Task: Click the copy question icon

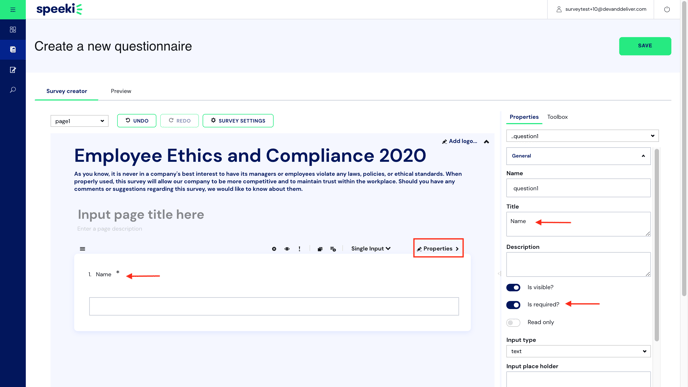Action: (x=320, y=249)
